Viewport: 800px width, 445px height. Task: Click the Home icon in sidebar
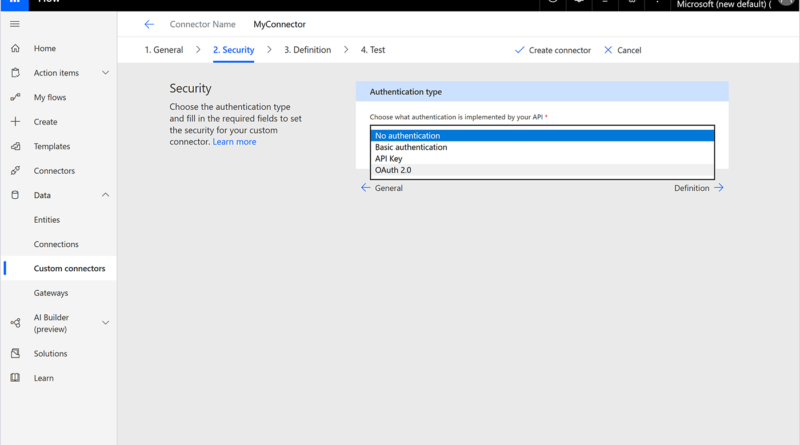point(15,48)
